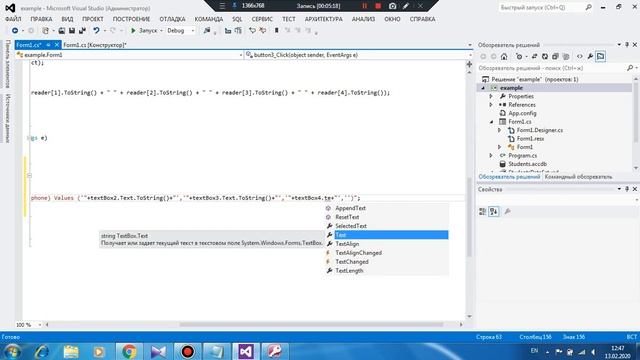Click the editor horizontal scrollbar thumb

coord(311,325)
